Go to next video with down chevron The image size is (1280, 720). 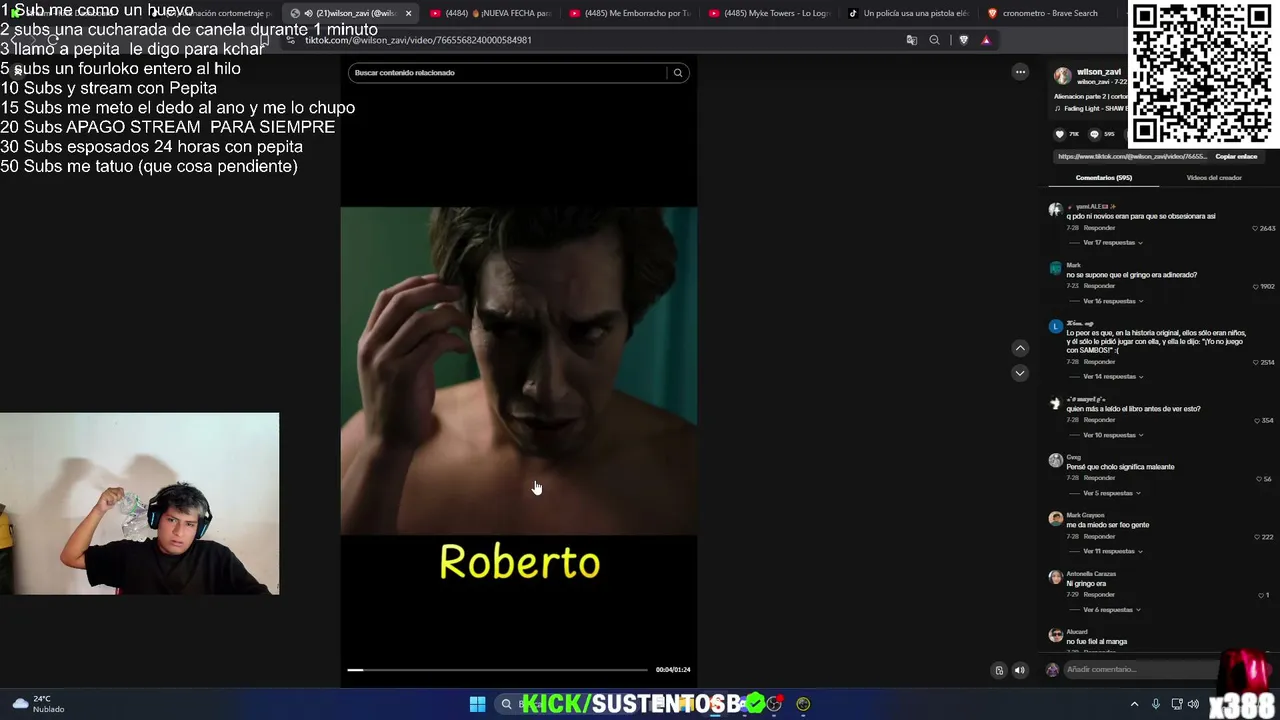pos(1020,373)
